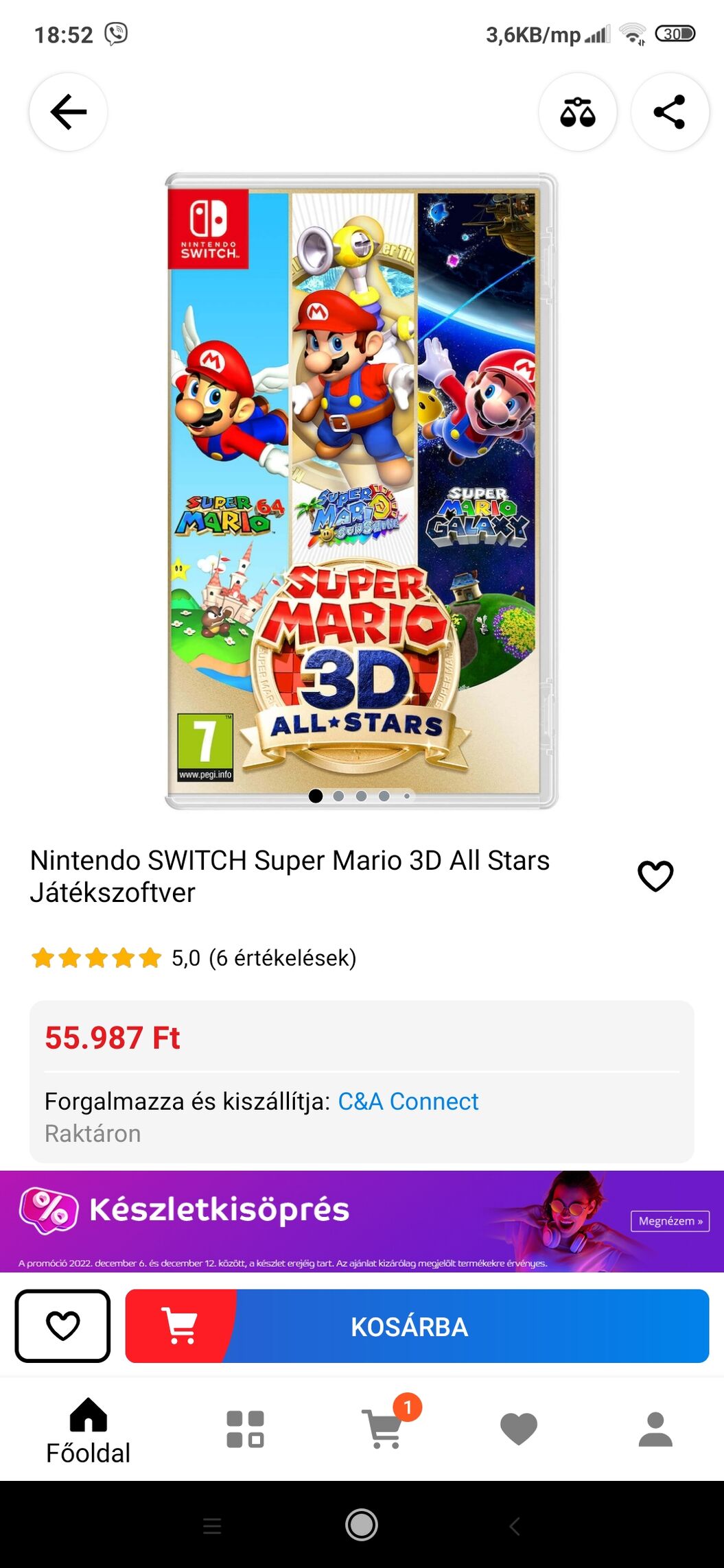
Task: Open the categories grid tab
Action: 245,1429
